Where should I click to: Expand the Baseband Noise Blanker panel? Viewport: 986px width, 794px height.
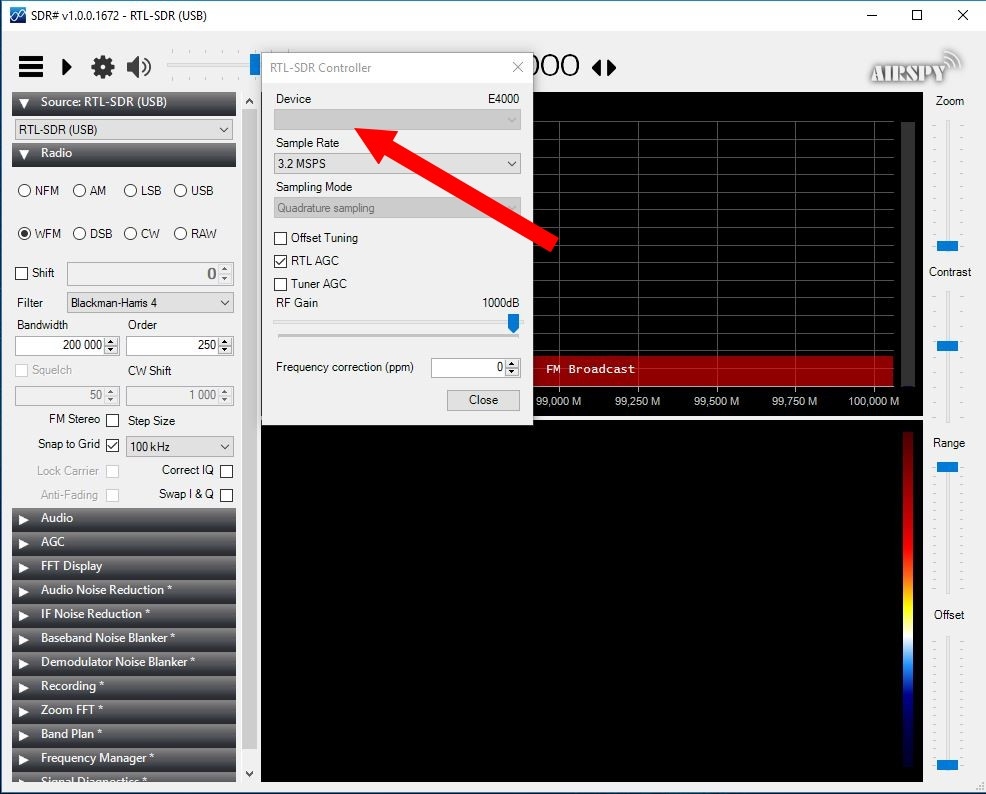tap(124, 638)
